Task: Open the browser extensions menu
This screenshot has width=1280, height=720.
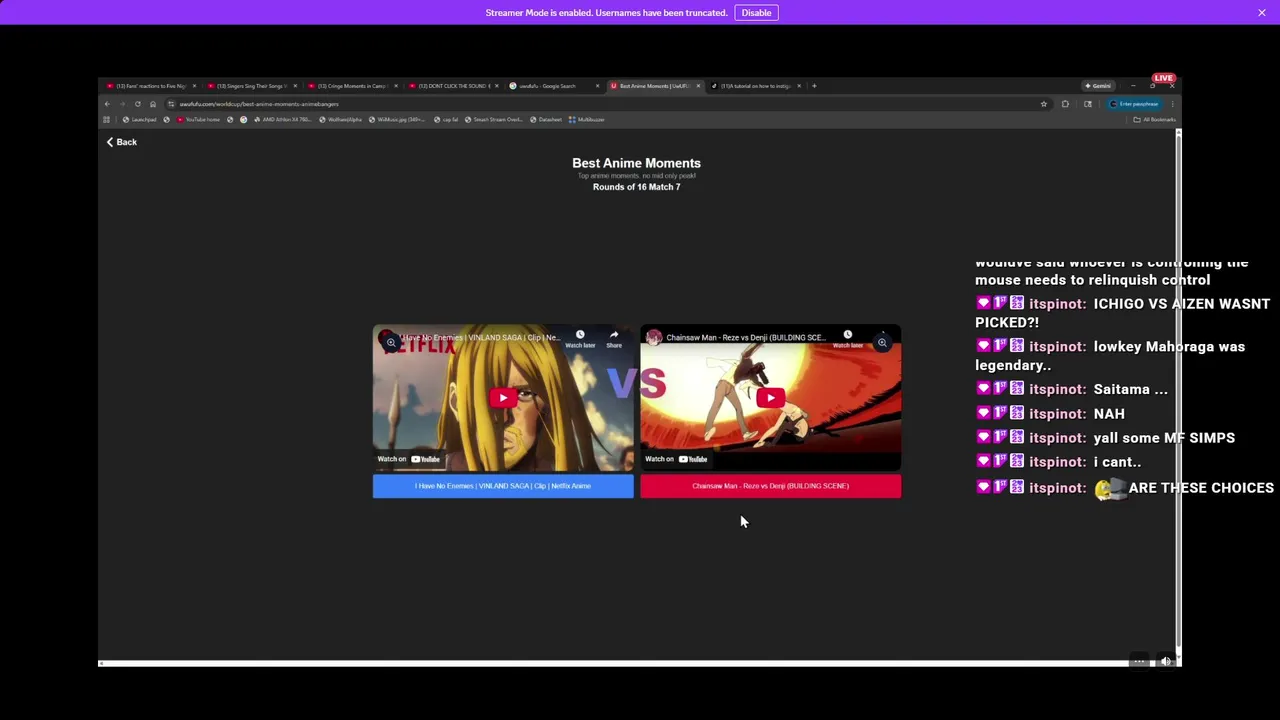Action: [1065, 104]
